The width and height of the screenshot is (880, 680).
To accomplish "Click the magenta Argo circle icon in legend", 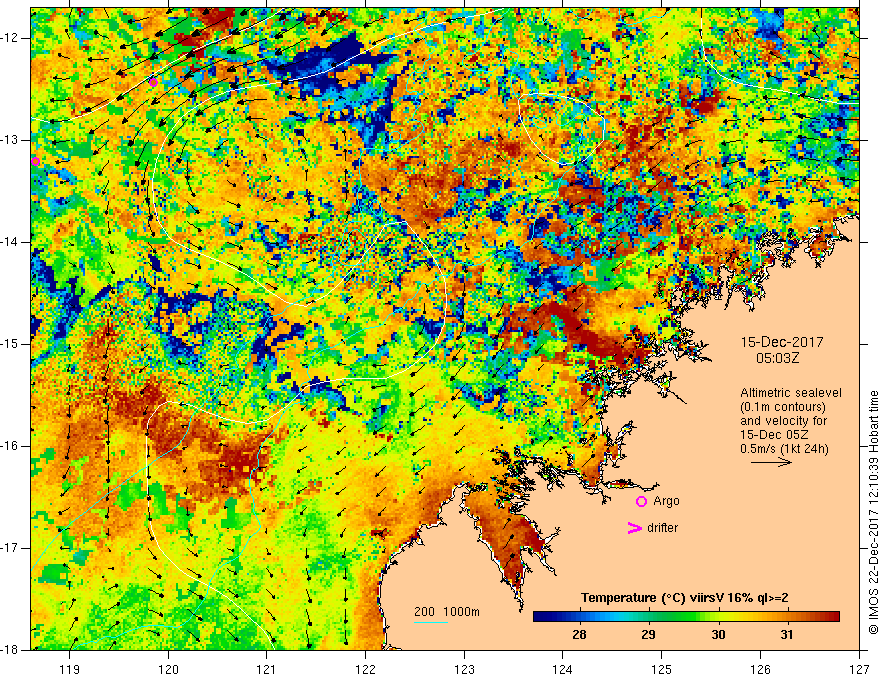I will click(x=641, y=501).
